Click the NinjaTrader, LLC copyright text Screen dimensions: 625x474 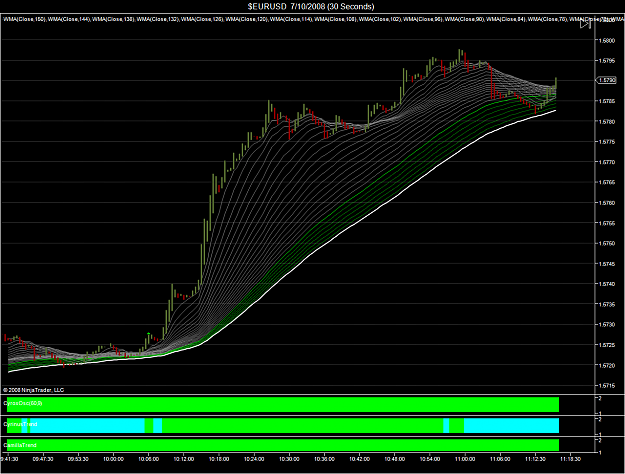coord(33,390)
